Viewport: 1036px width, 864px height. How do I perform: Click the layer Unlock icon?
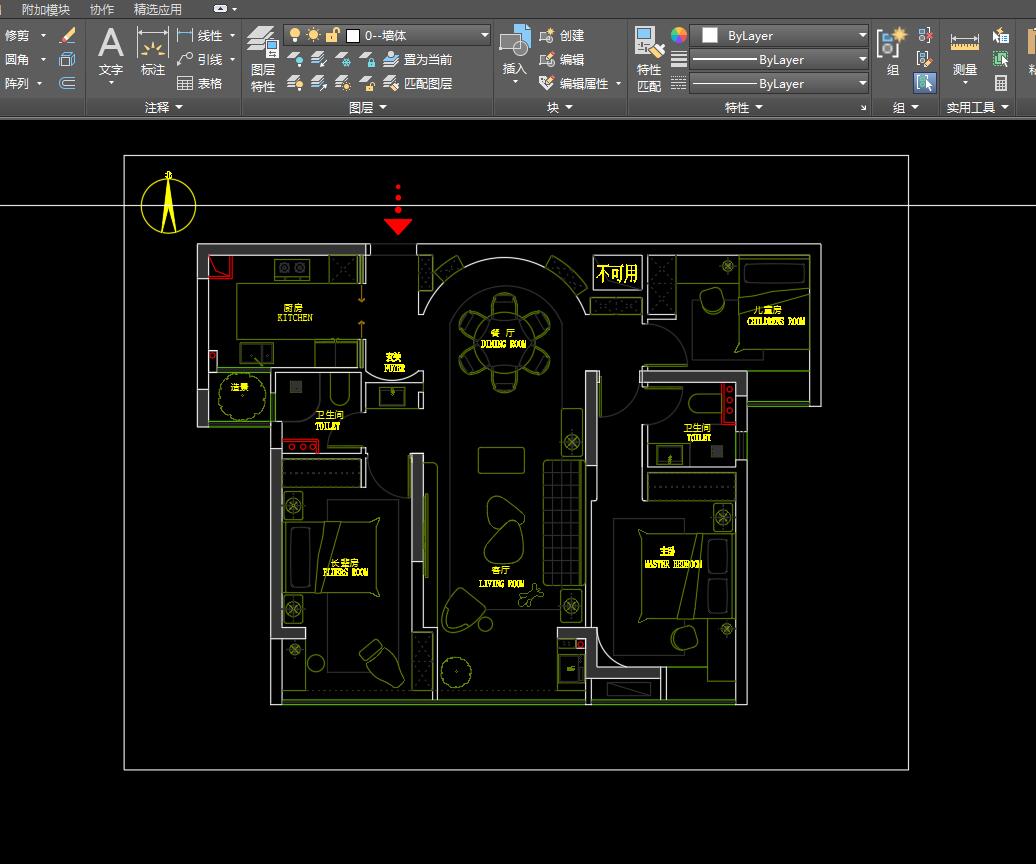(367, 84)
